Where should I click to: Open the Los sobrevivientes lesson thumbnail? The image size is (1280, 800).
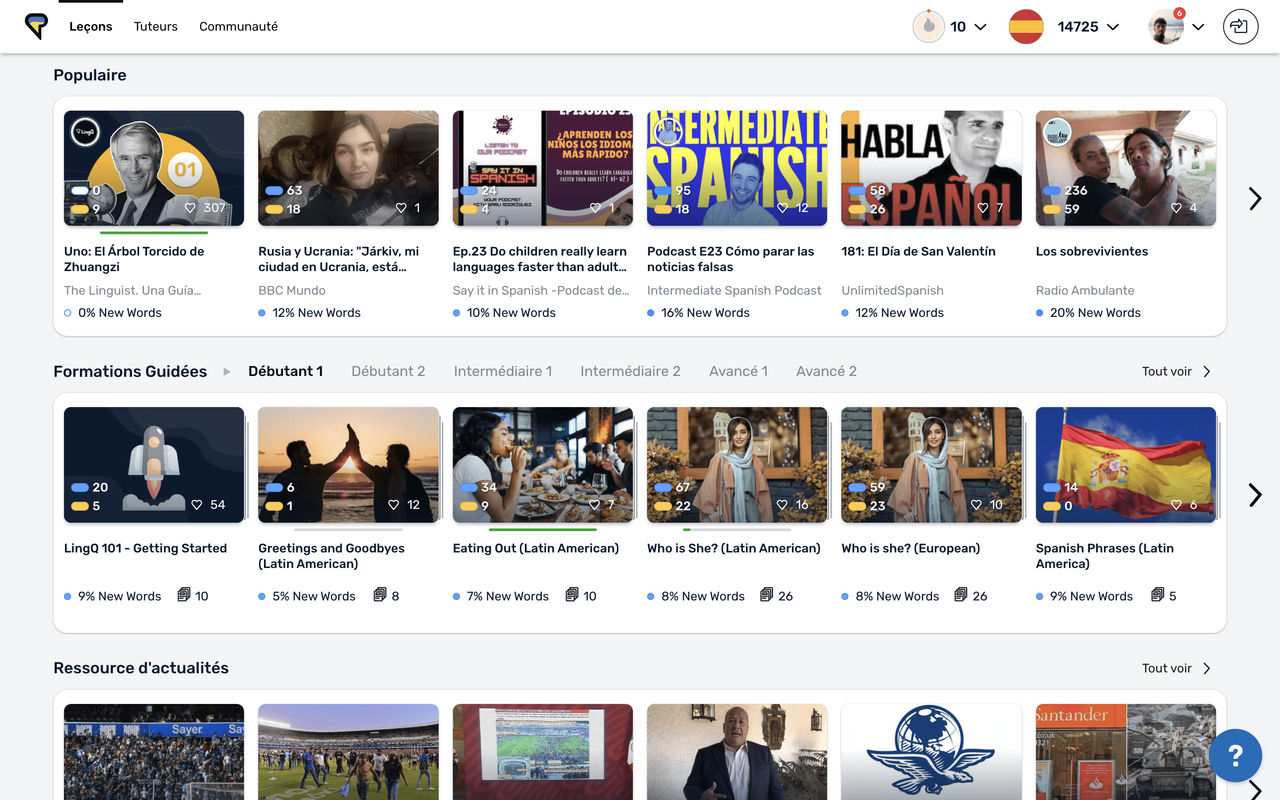point(1126,168)
